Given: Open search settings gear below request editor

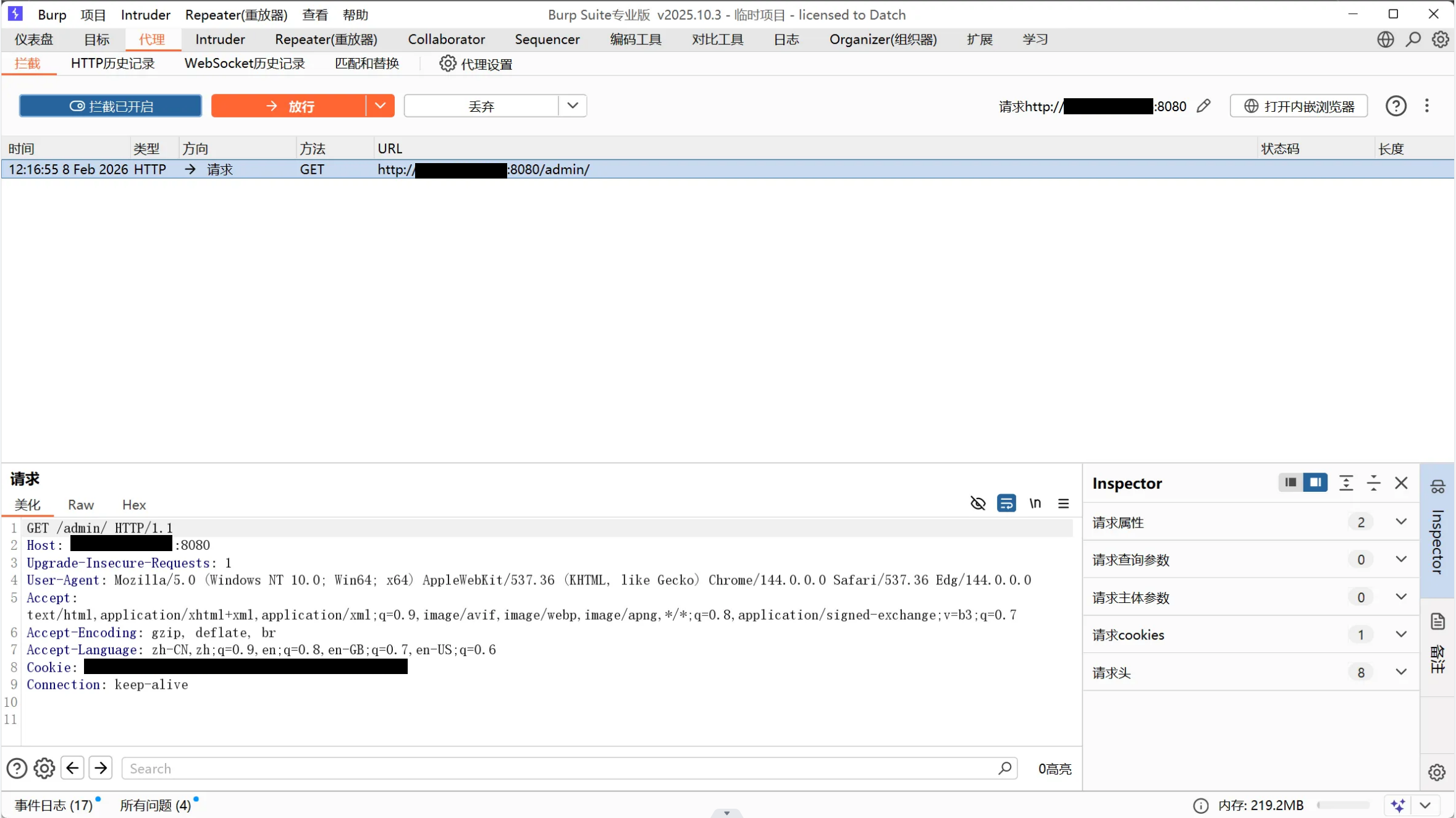Looking at the screenshot, I should [44, 769].
